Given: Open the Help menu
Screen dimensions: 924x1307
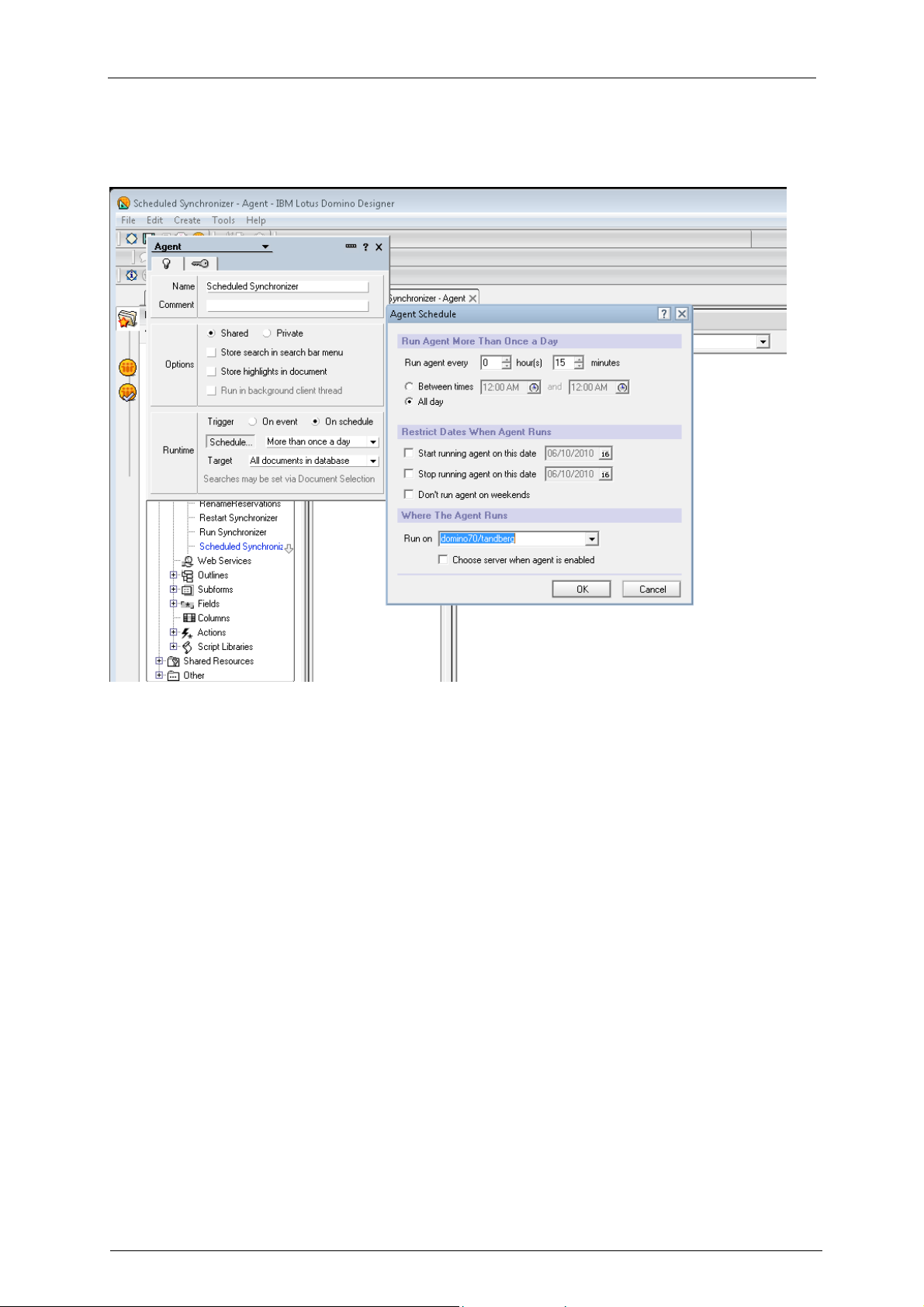Looking at the screenshot, I should (x=256, y=220).
